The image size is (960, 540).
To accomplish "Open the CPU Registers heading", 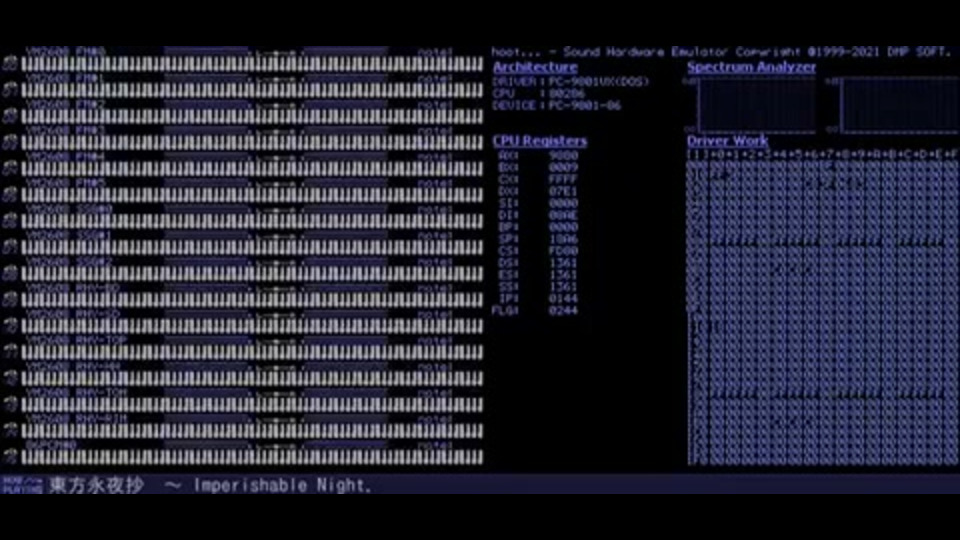I will coord(539,141).
